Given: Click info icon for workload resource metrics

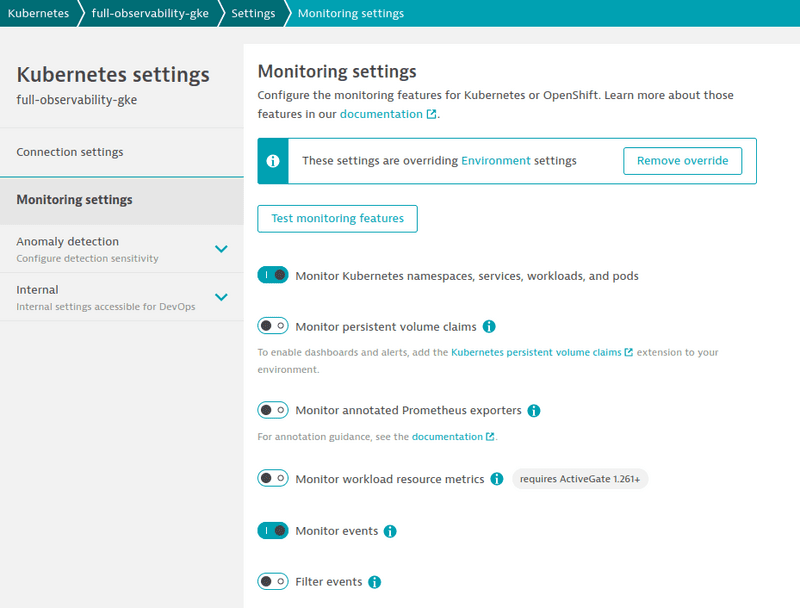Looking at the screenshot, I should coord(496,479).
